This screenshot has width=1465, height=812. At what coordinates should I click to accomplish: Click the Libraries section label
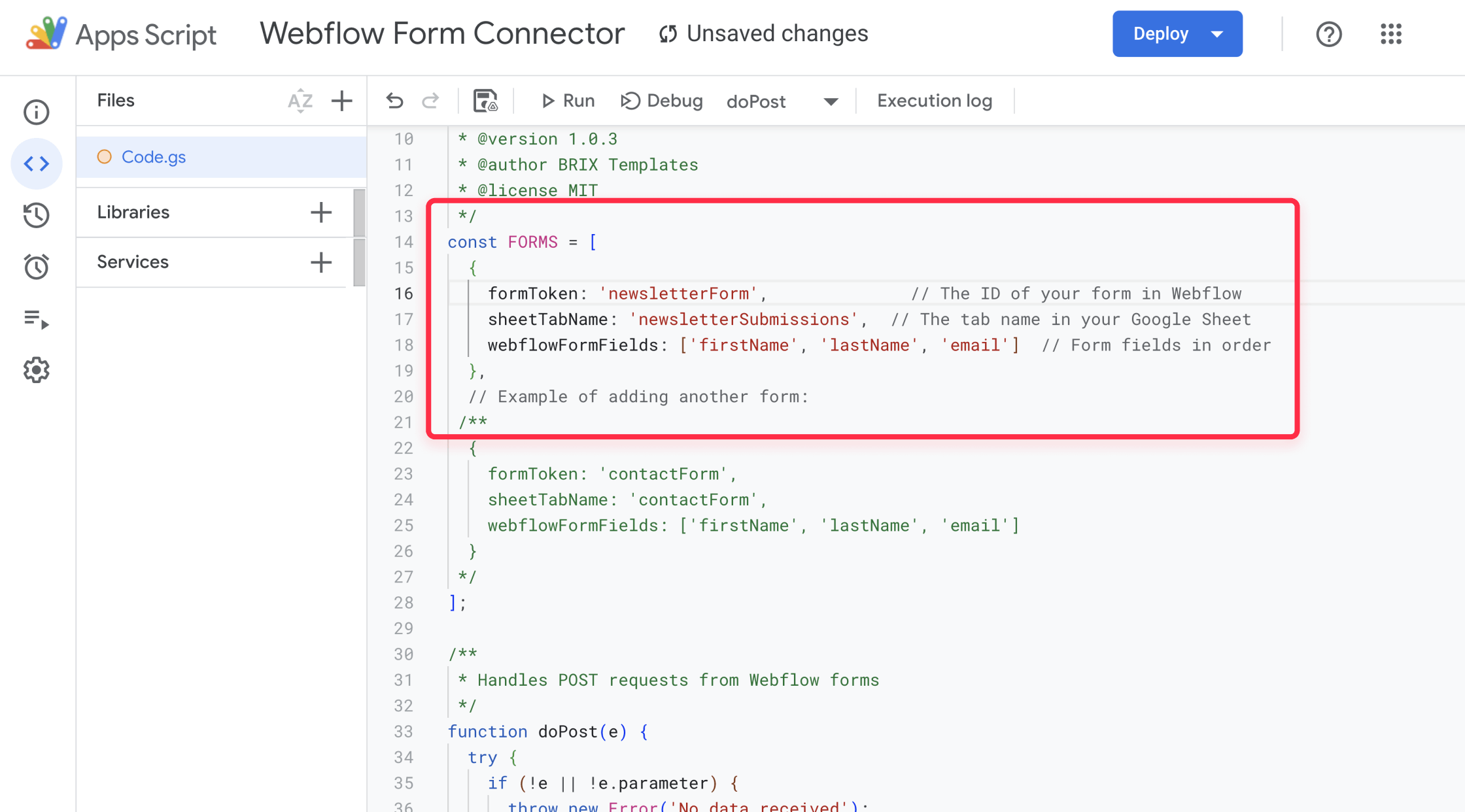coord(133,212)
